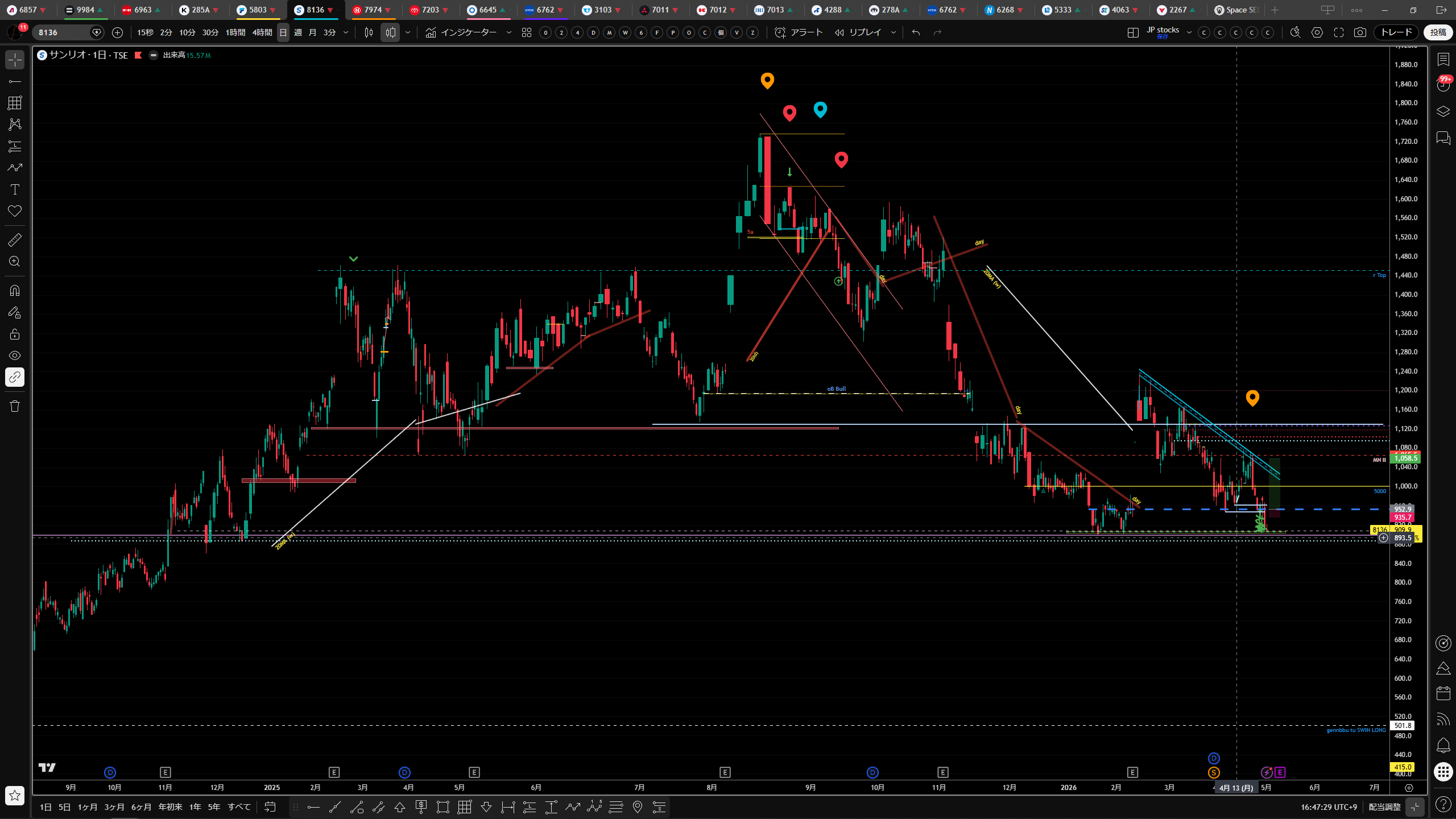
Task: Select the bar chart style icon
Action: click(x=369, y=32)
